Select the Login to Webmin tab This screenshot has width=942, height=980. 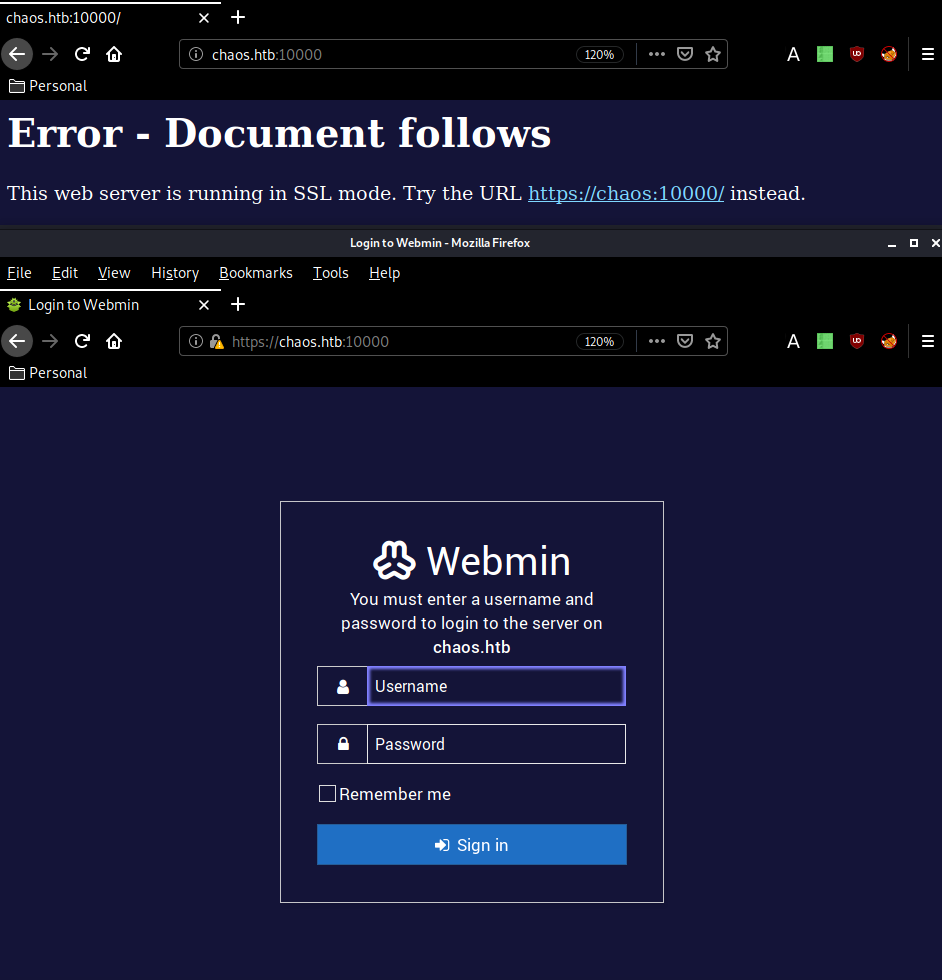[84, 305]
